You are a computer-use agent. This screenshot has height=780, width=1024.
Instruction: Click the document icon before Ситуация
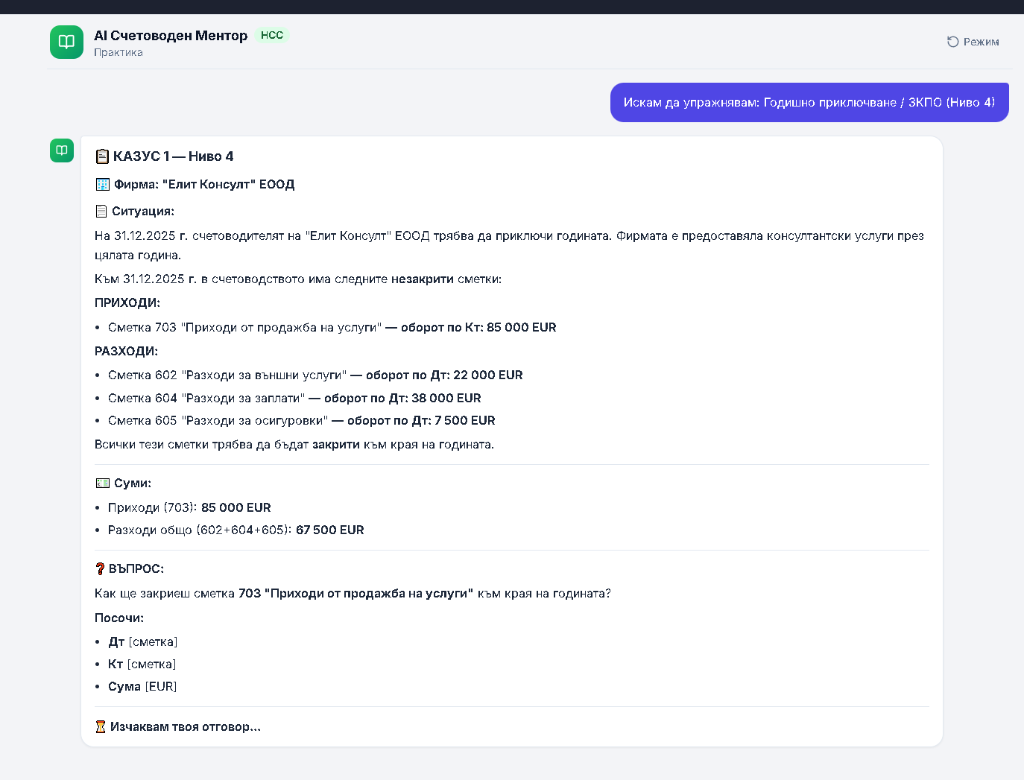coord(101,211)
